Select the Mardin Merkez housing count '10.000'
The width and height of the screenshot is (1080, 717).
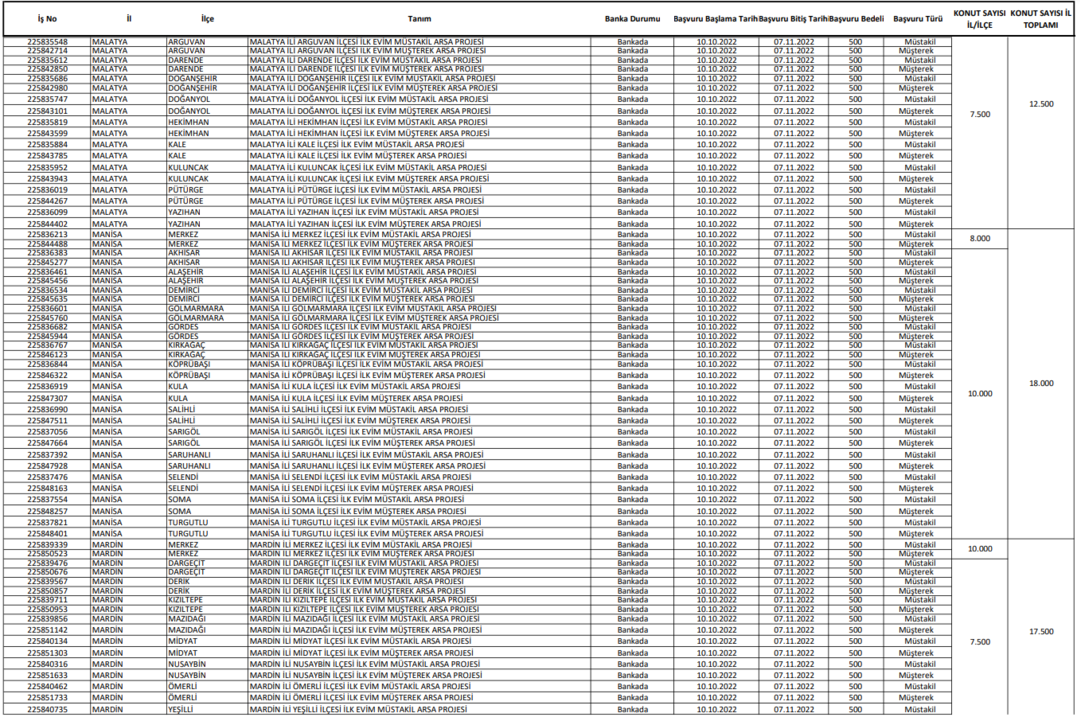979,549
